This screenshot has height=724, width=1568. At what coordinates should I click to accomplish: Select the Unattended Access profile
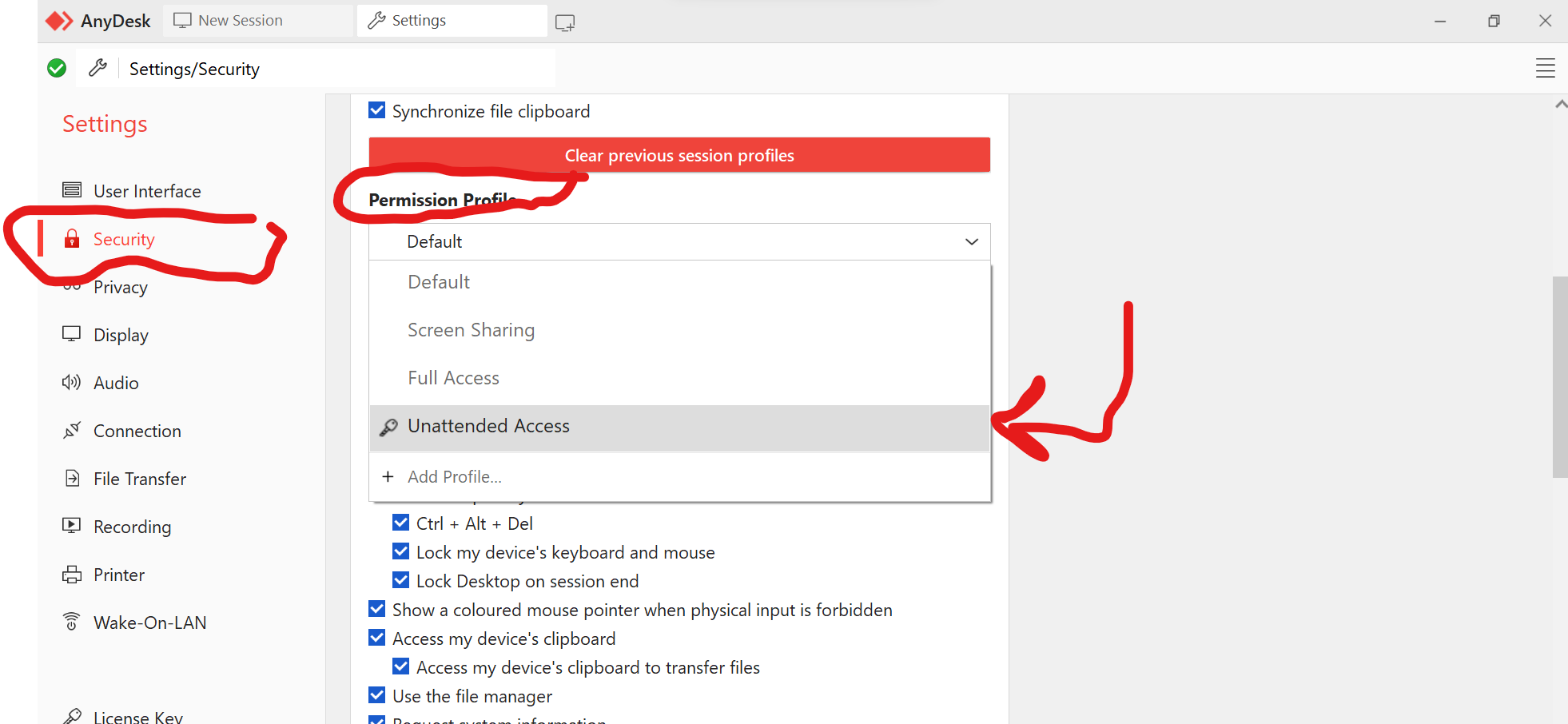tap(679, 428)
